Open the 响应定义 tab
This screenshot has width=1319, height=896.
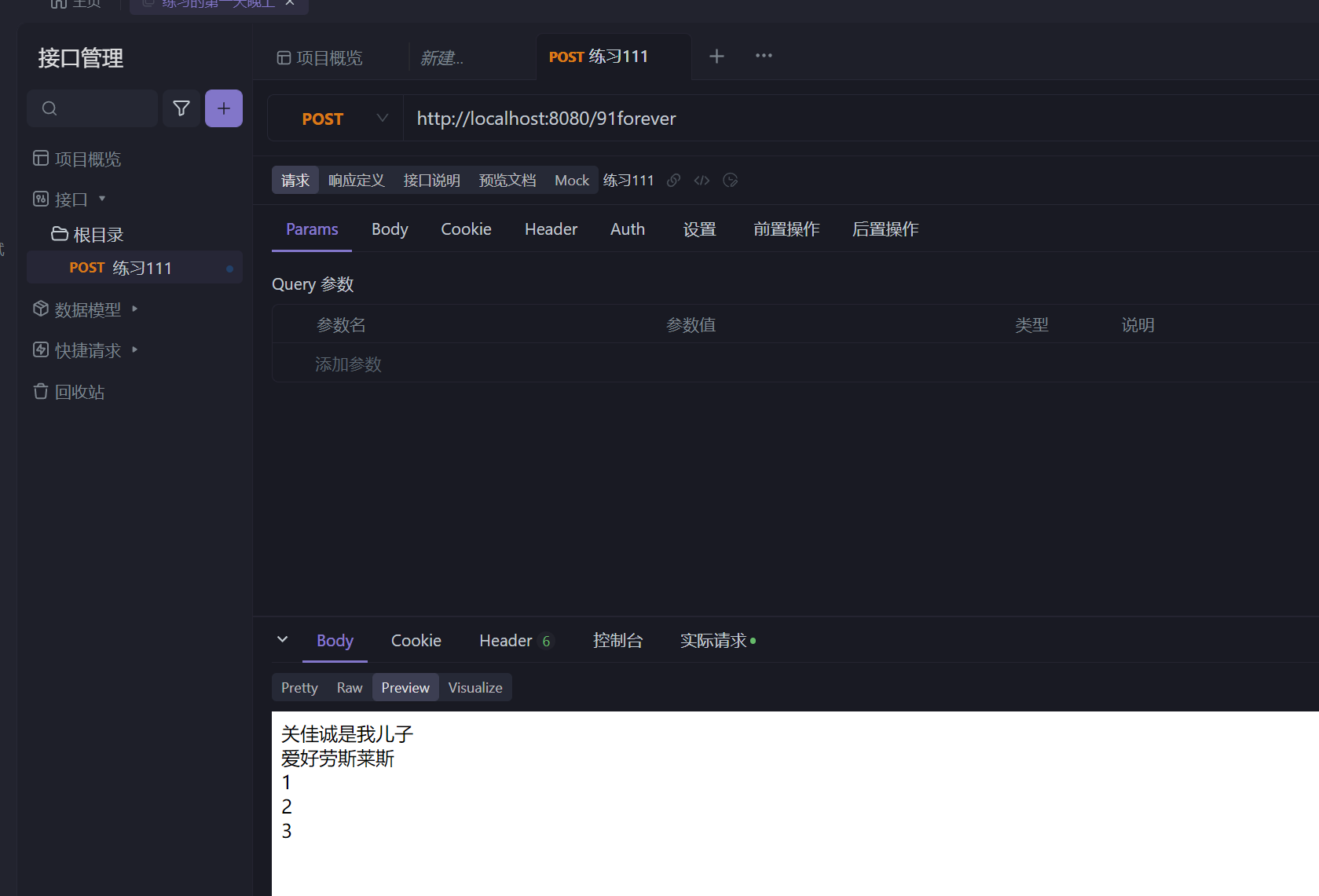coord(356,180)
